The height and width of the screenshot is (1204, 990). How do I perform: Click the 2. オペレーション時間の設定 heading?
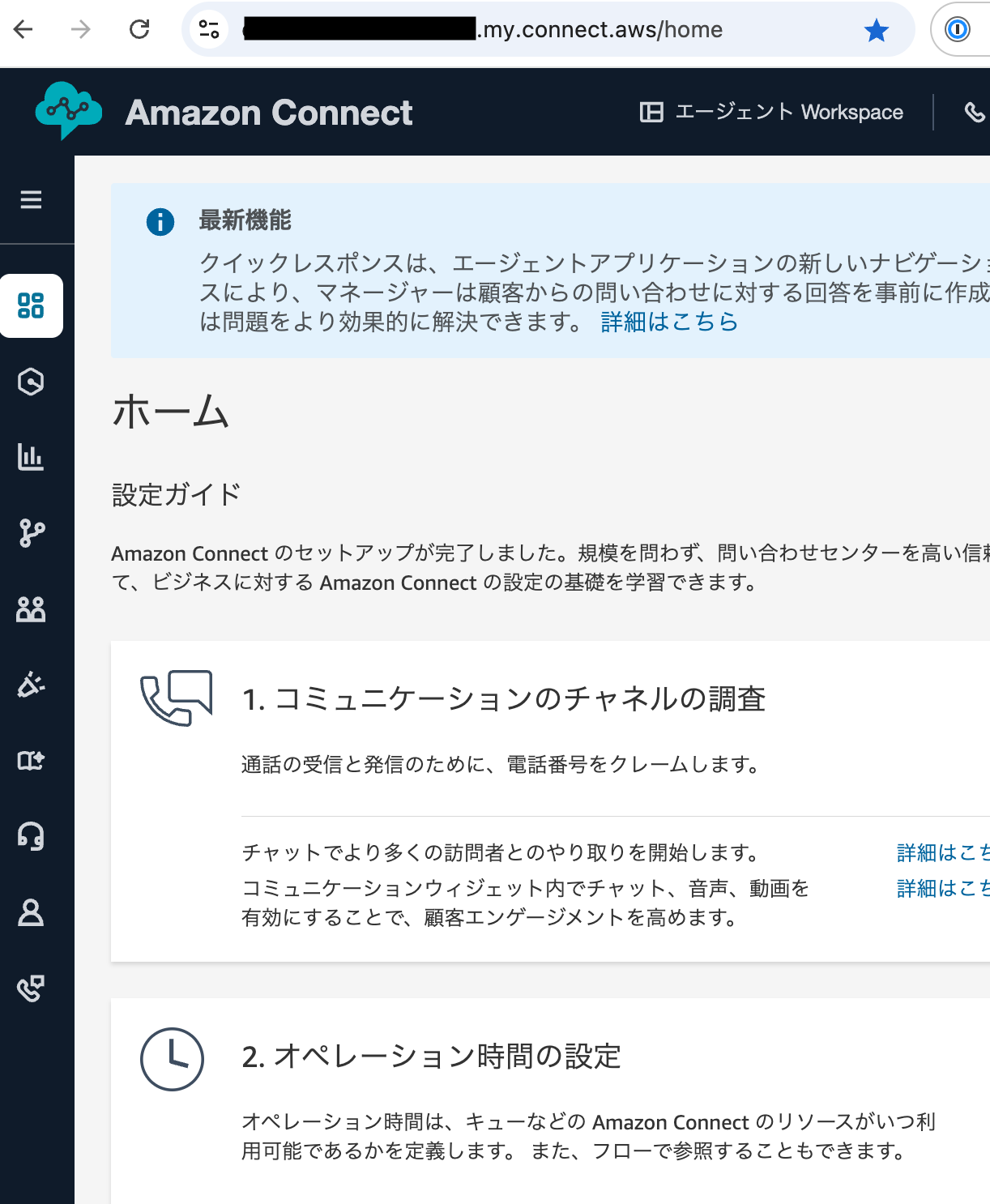(x=431, y=1056)
